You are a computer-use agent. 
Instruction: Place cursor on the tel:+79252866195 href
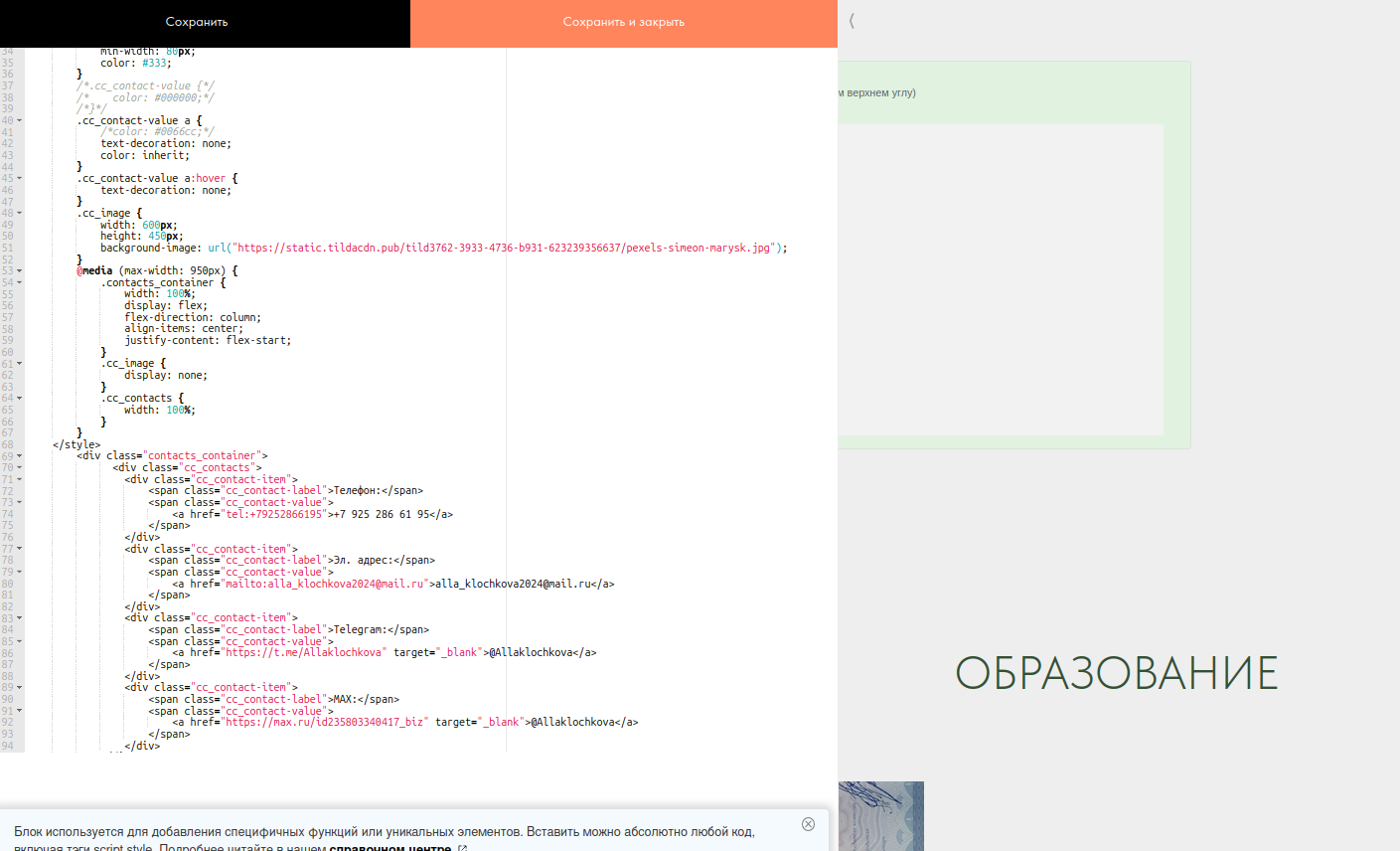tap(274, 515)
